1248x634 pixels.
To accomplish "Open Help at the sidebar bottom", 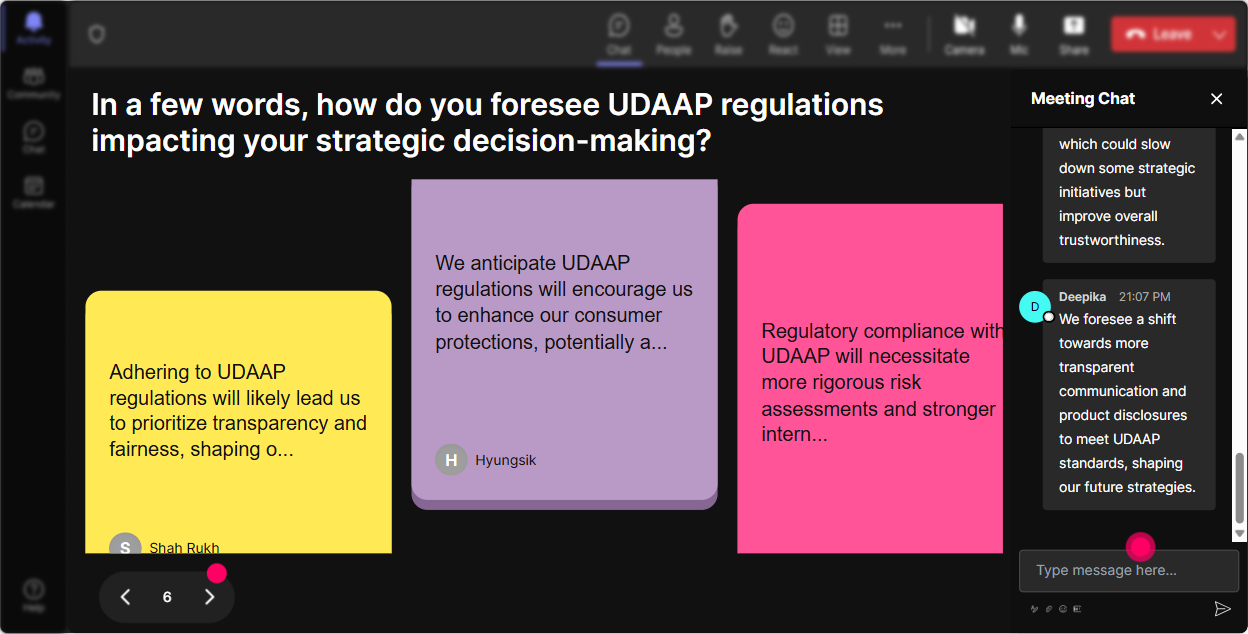I will (x=34, y=595).
